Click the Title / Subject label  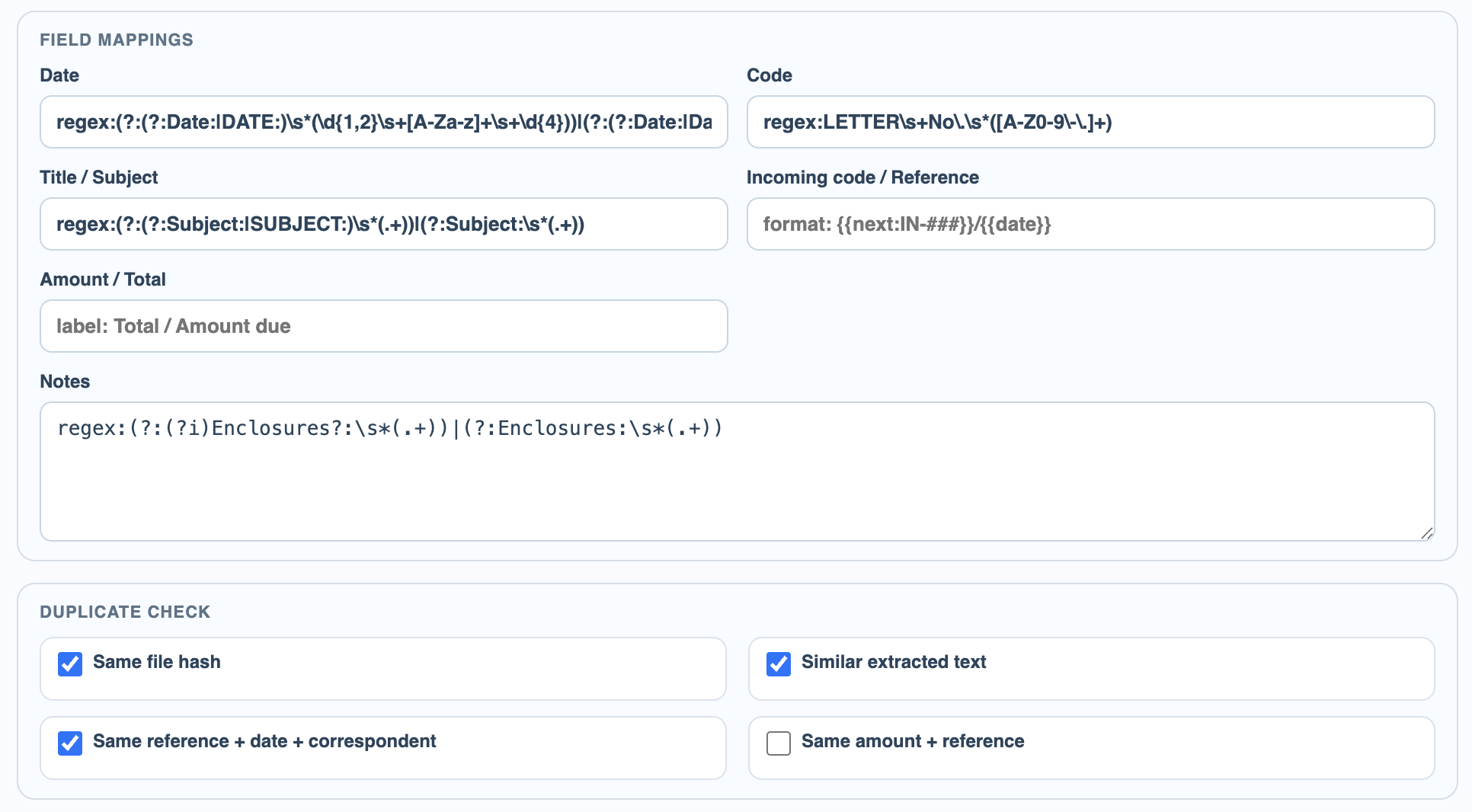tap(99, 177)
